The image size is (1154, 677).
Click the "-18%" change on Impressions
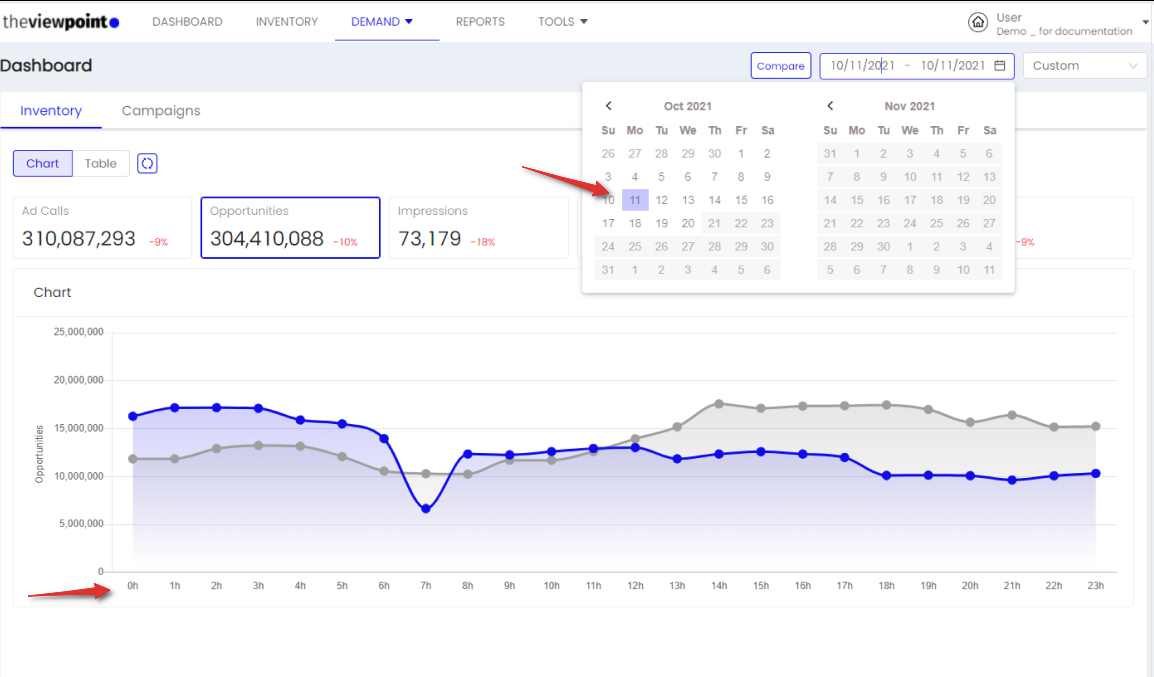coord(483,242)
